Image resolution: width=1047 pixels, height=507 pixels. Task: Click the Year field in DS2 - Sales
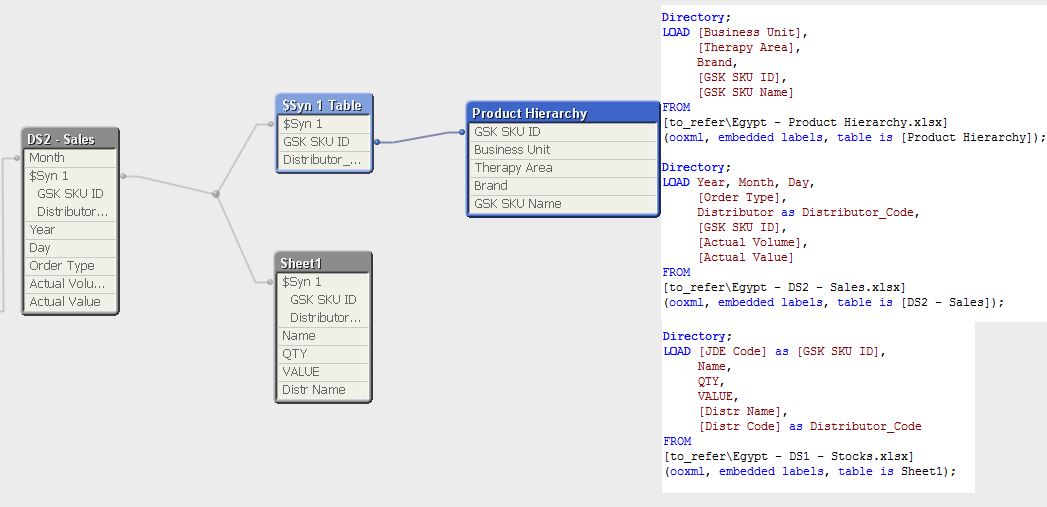(42, 230)
